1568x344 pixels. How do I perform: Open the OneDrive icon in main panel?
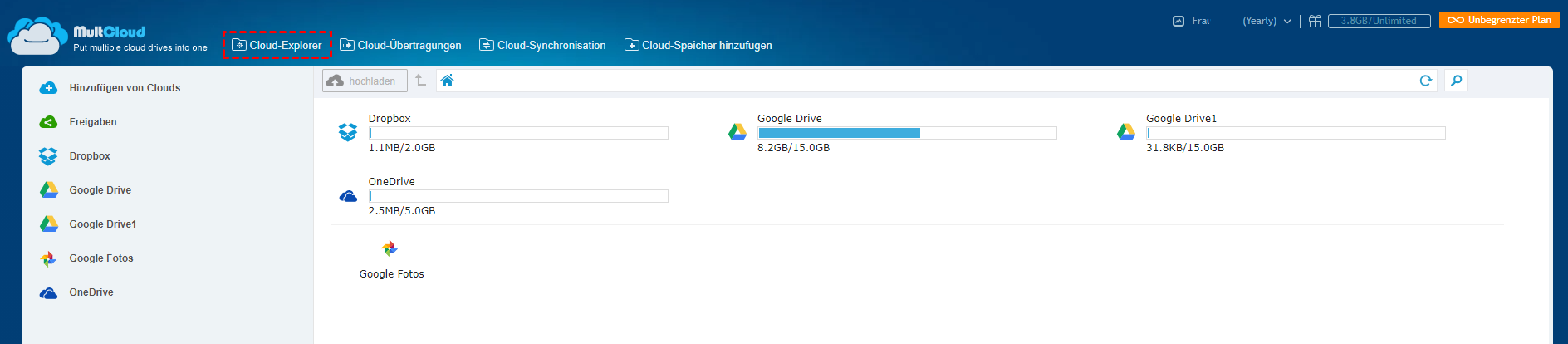click(x=348, y=196)
